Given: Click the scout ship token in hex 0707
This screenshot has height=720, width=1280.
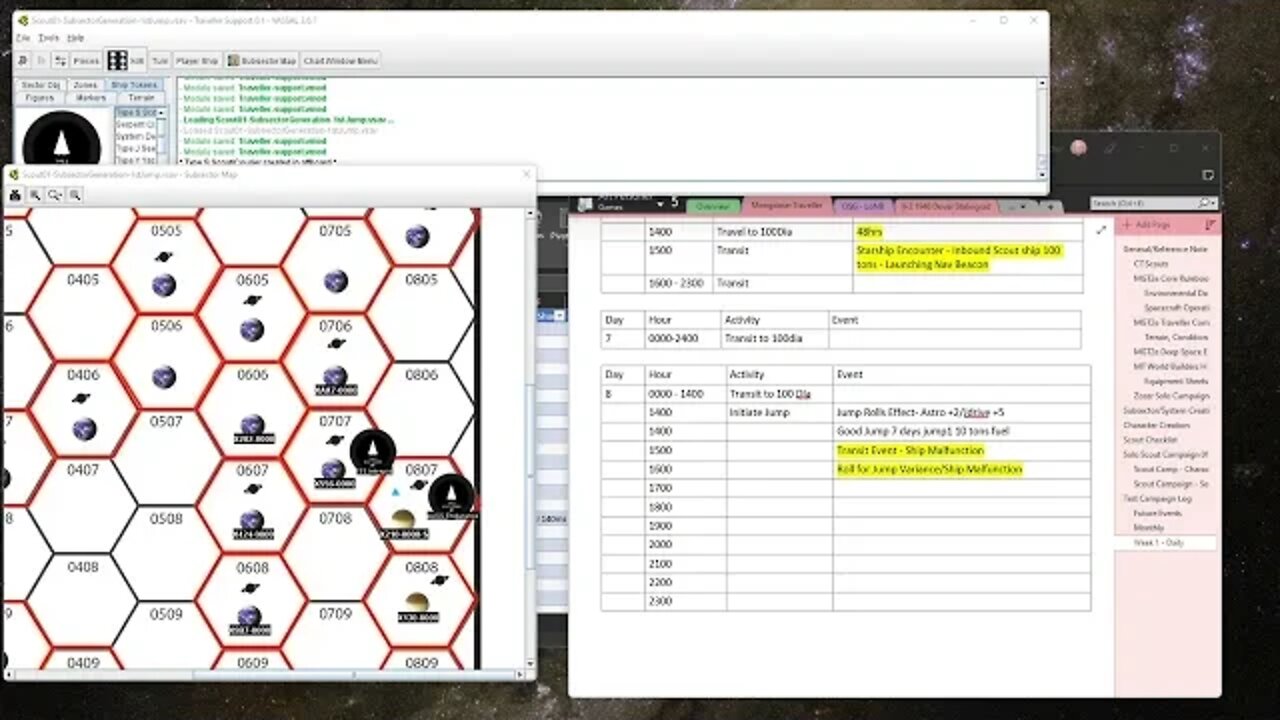Looking at the screenshot, I should point(372,452).
